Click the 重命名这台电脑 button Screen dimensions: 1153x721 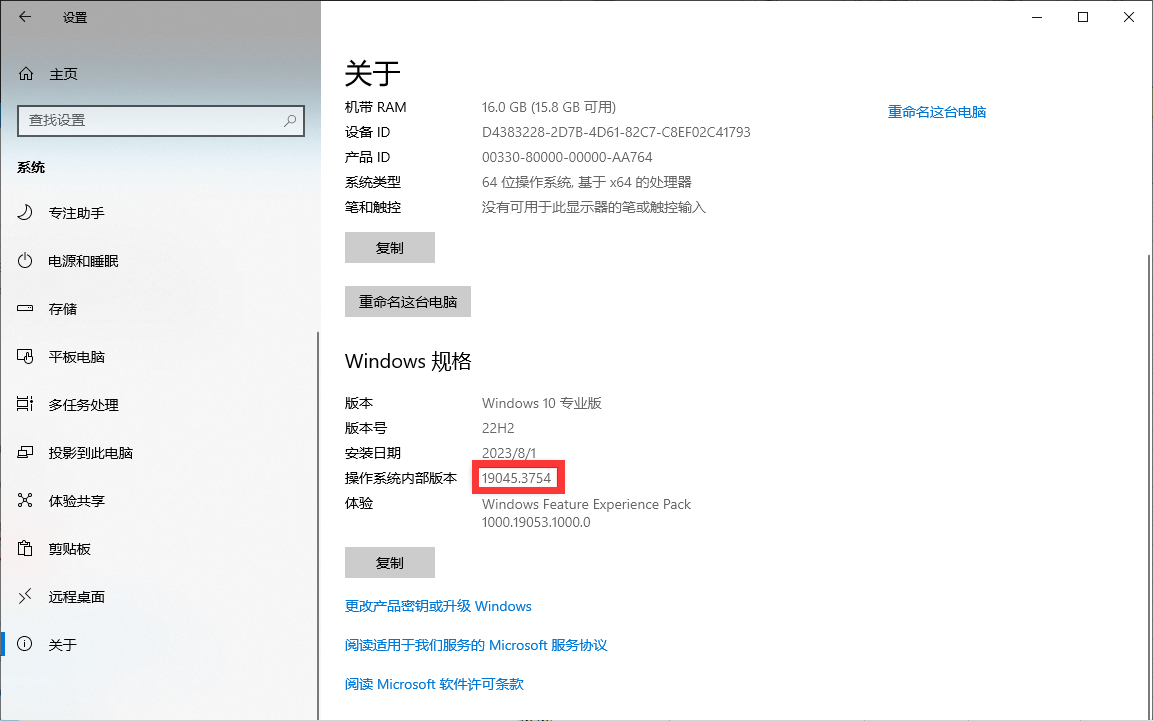(x=408, y=301)
